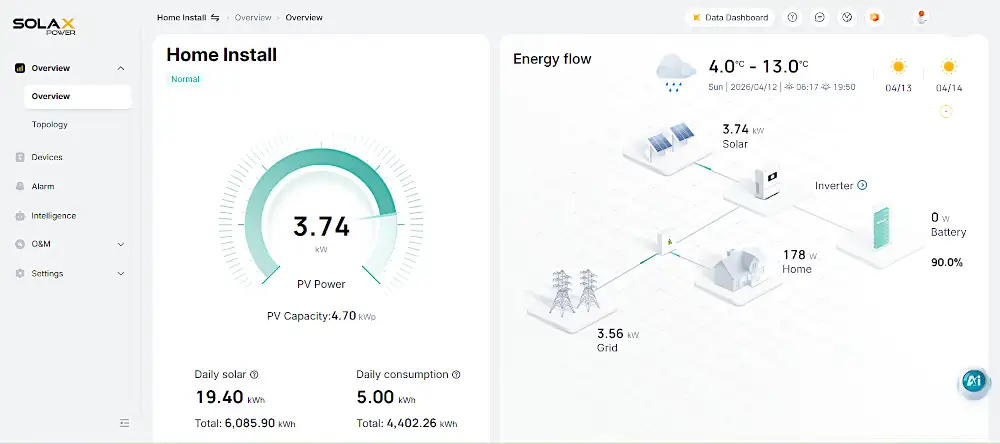Image resolution: width=1000 pixels, height=444 pixels.
Task: Click the orange cube icon in header
Action: [874, 18]
